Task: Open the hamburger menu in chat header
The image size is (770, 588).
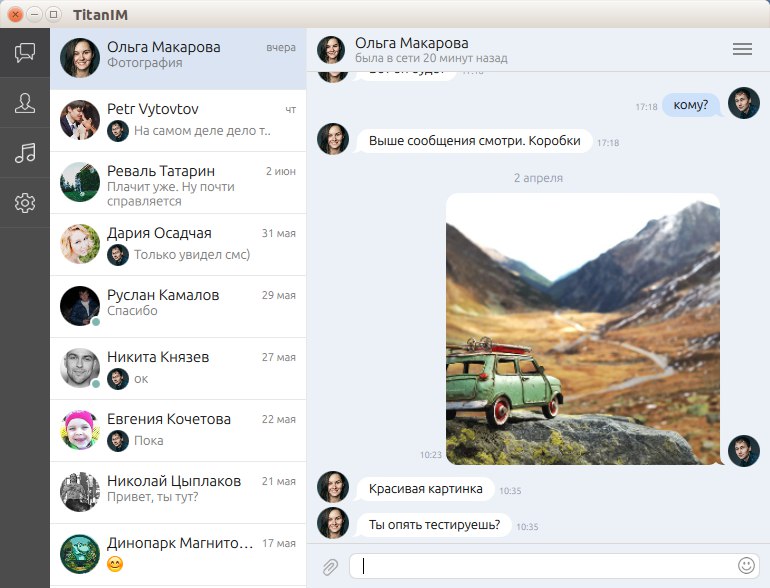Action: pos(742,49)
